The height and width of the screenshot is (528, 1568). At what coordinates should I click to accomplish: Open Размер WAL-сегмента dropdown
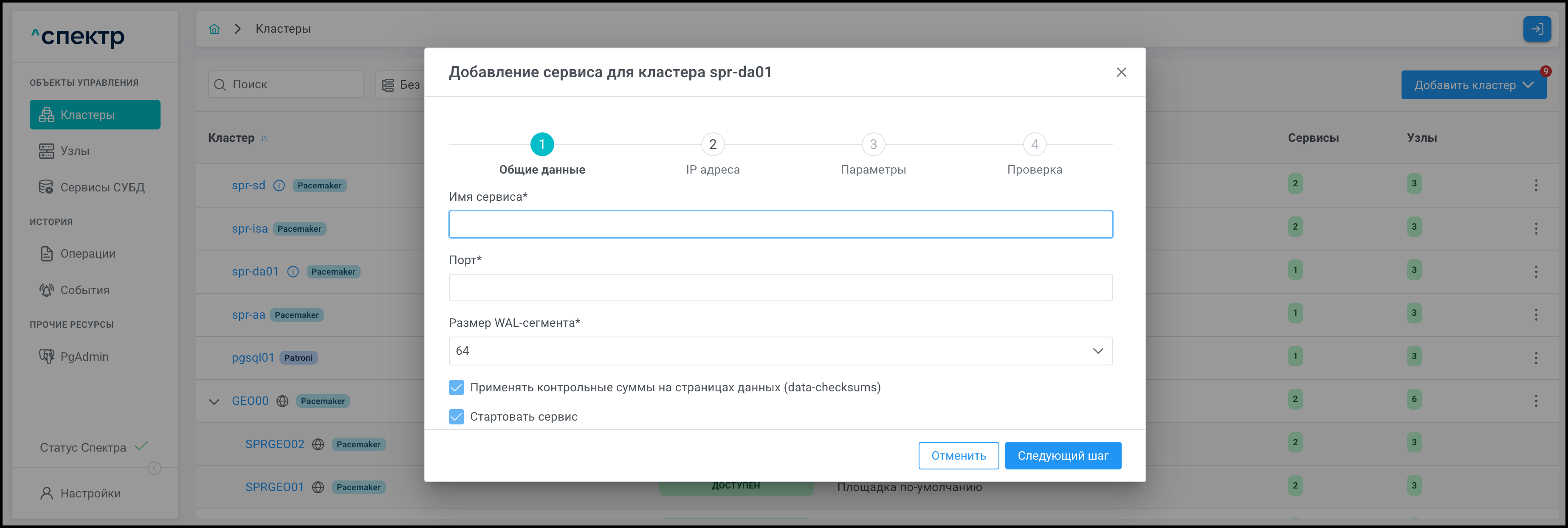[x=780, y=351]
